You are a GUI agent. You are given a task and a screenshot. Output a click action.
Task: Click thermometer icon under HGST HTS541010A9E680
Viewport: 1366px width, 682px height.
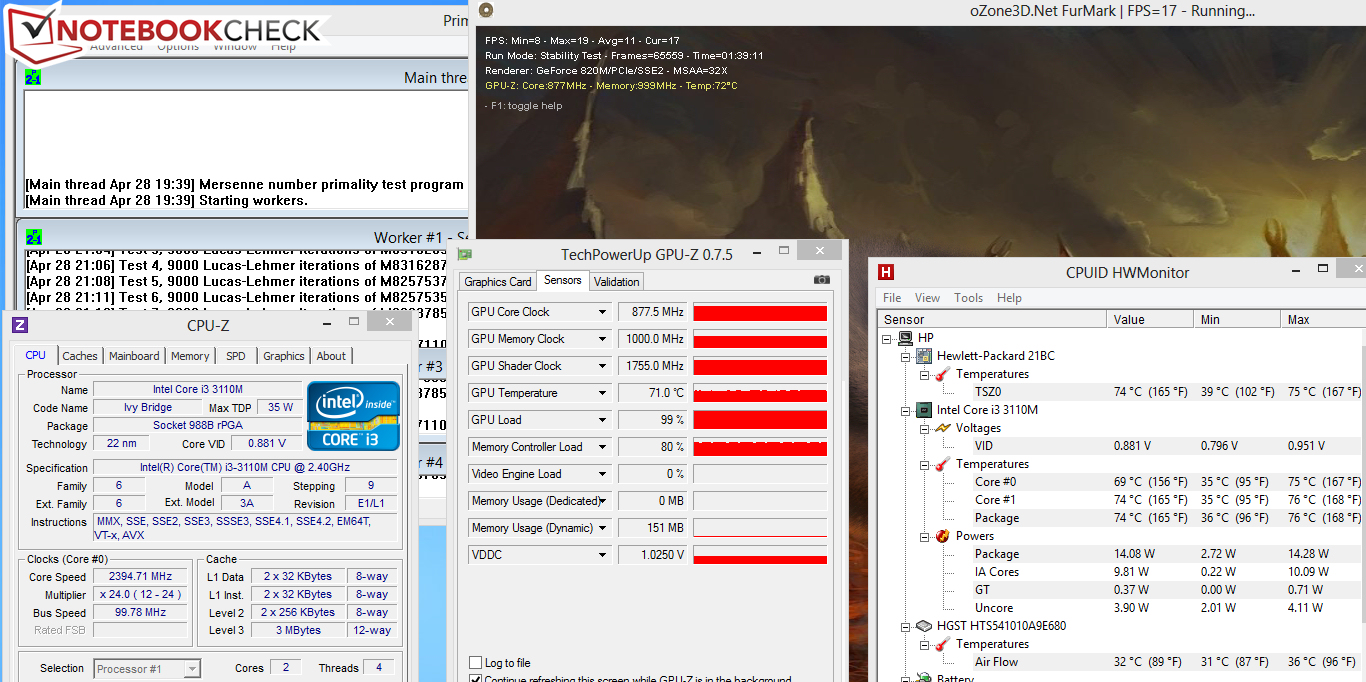tap(942, 644)
